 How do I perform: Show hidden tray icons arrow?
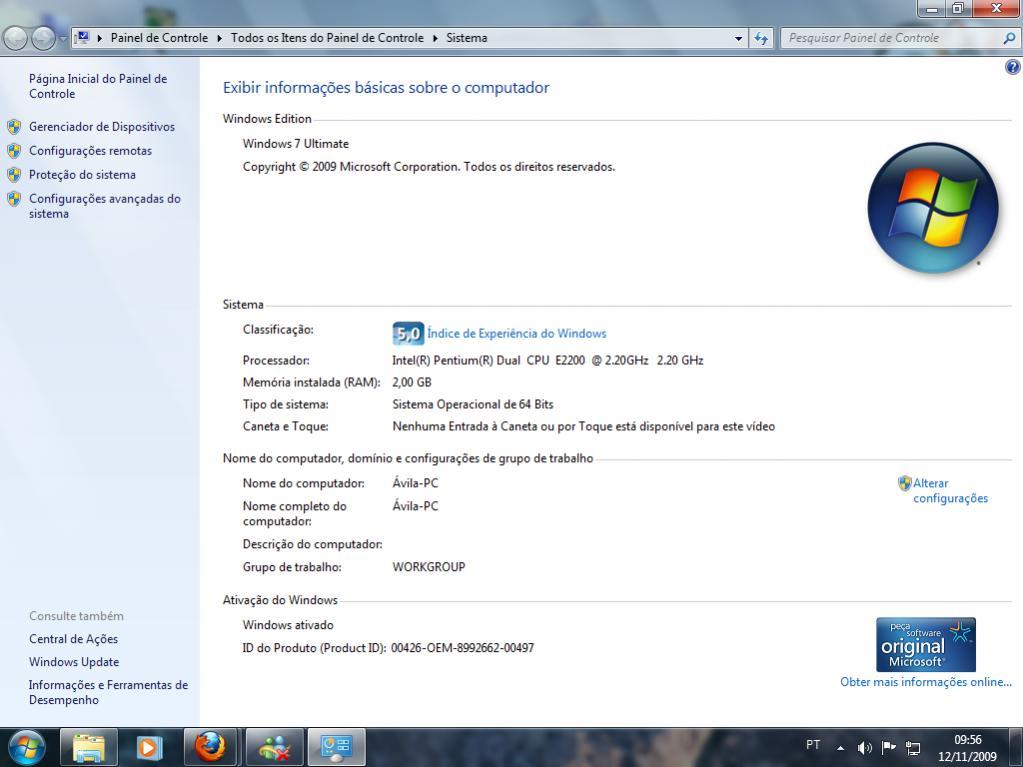(841, 748)
